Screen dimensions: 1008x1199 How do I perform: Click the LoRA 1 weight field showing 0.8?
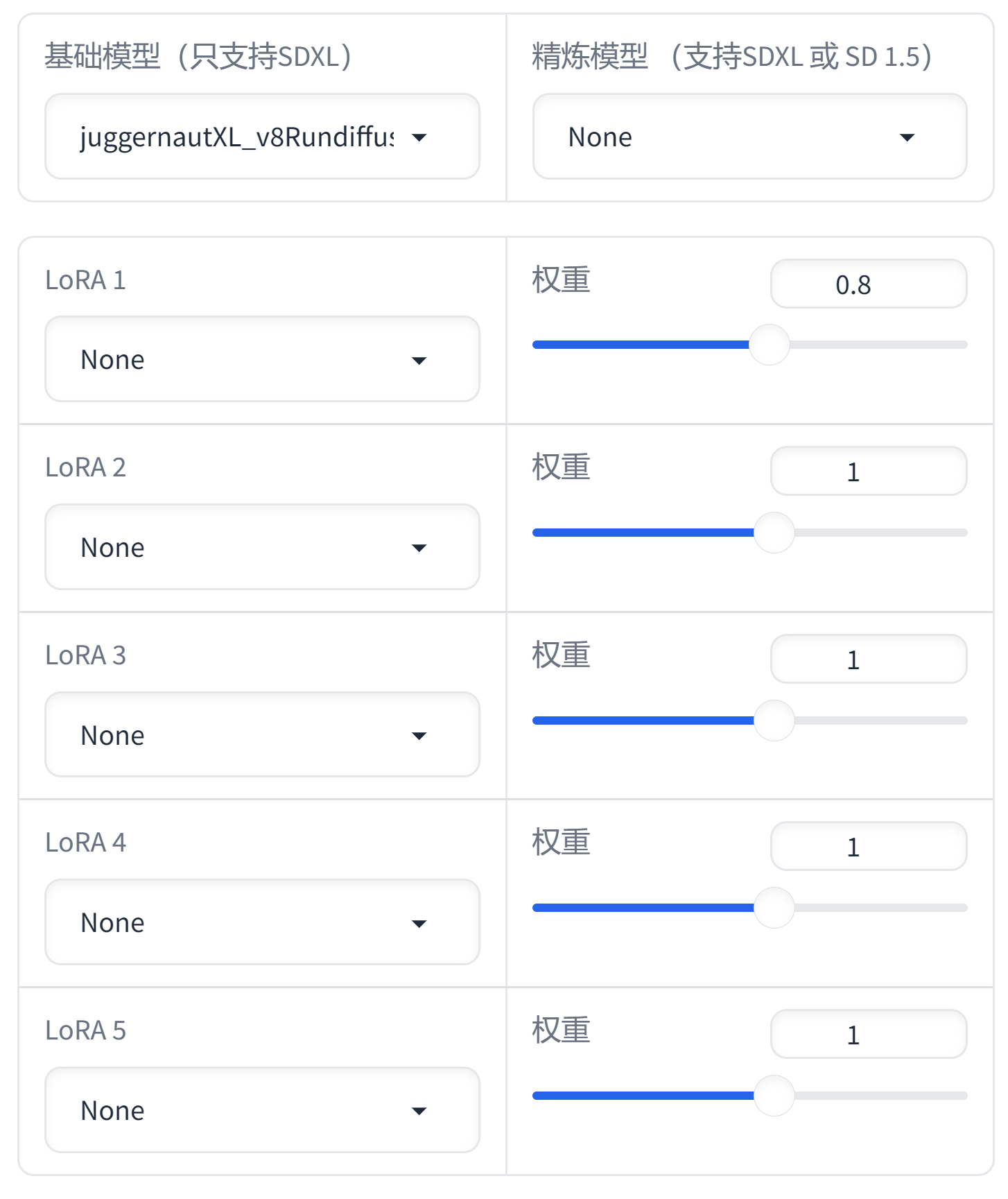[868, 284]
